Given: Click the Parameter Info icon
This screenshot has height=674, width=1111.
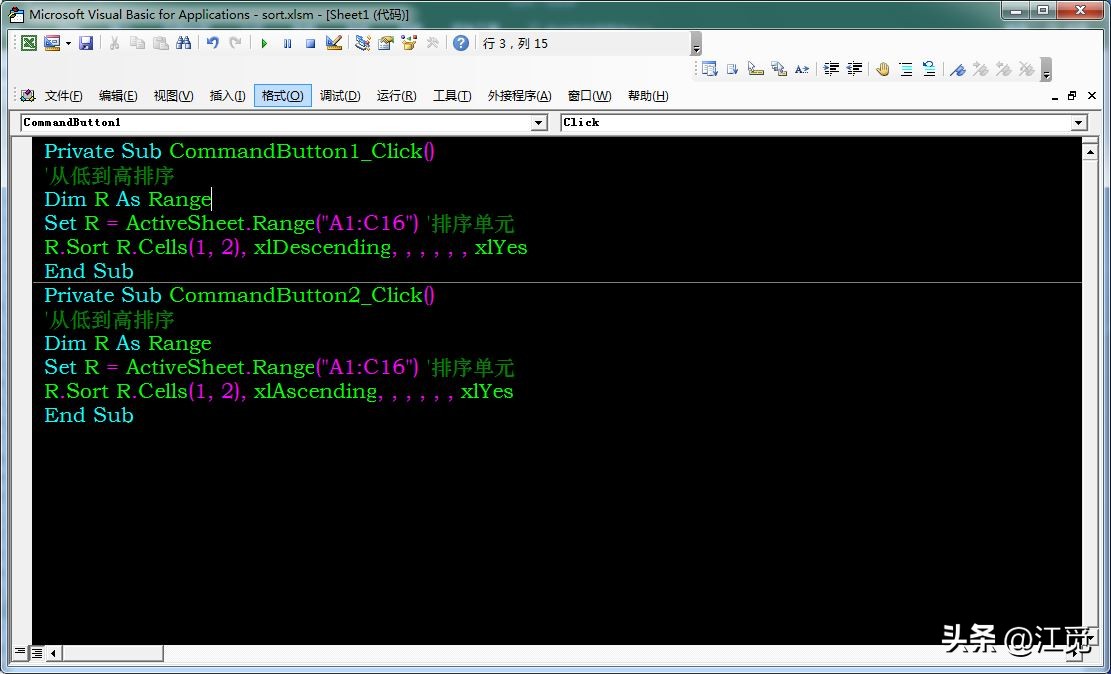Looking at the screenshot, I should point(779,69).
